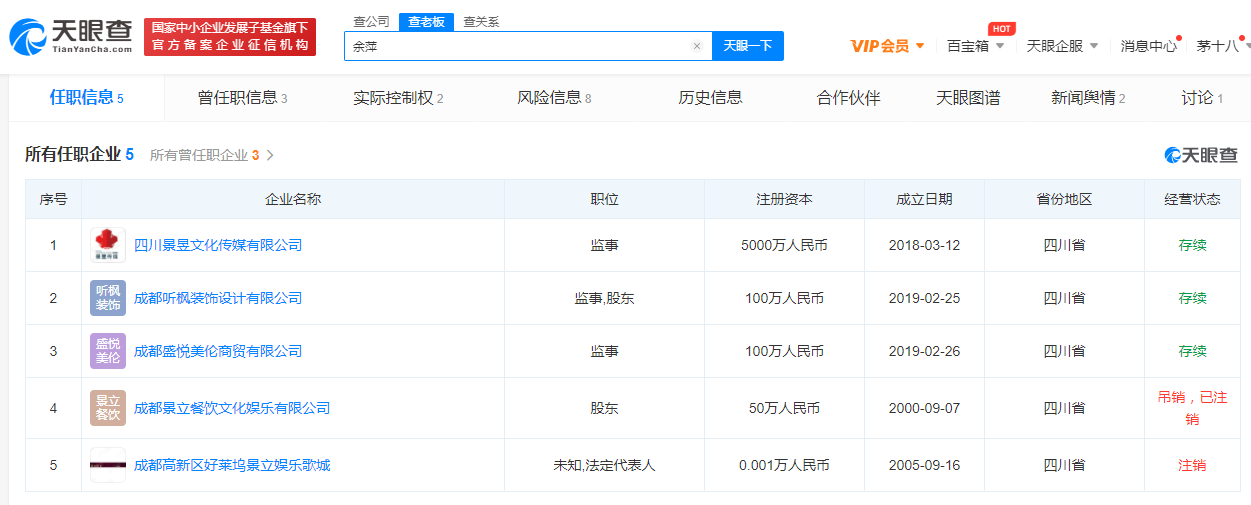Open 曾任职信息 tab
This screenshot has height=505, width=1251.
coord(242,97)
